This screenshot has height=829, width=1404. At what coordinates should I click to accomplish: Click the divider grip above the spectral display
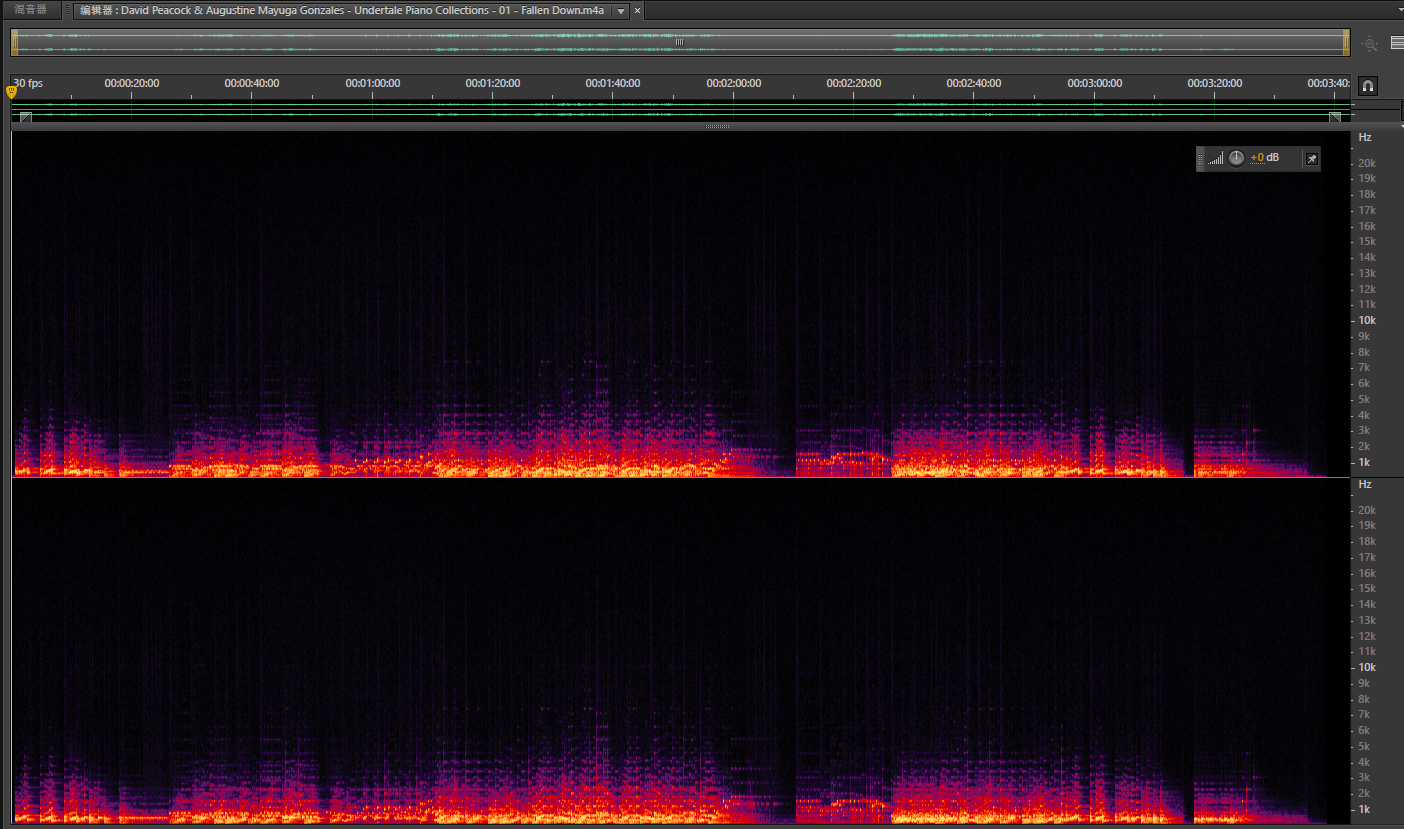click(717, 127)
